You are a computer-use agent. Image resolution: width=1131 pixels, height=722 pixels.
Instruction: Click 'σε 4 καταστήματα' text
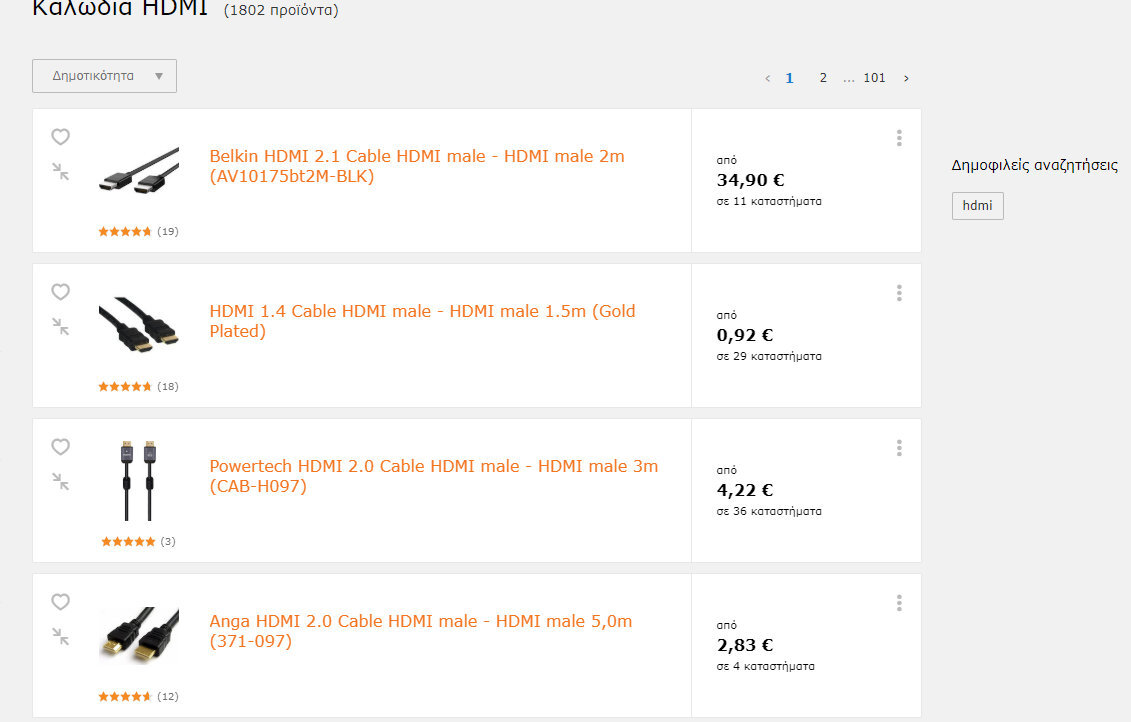[x=765, y=666]
